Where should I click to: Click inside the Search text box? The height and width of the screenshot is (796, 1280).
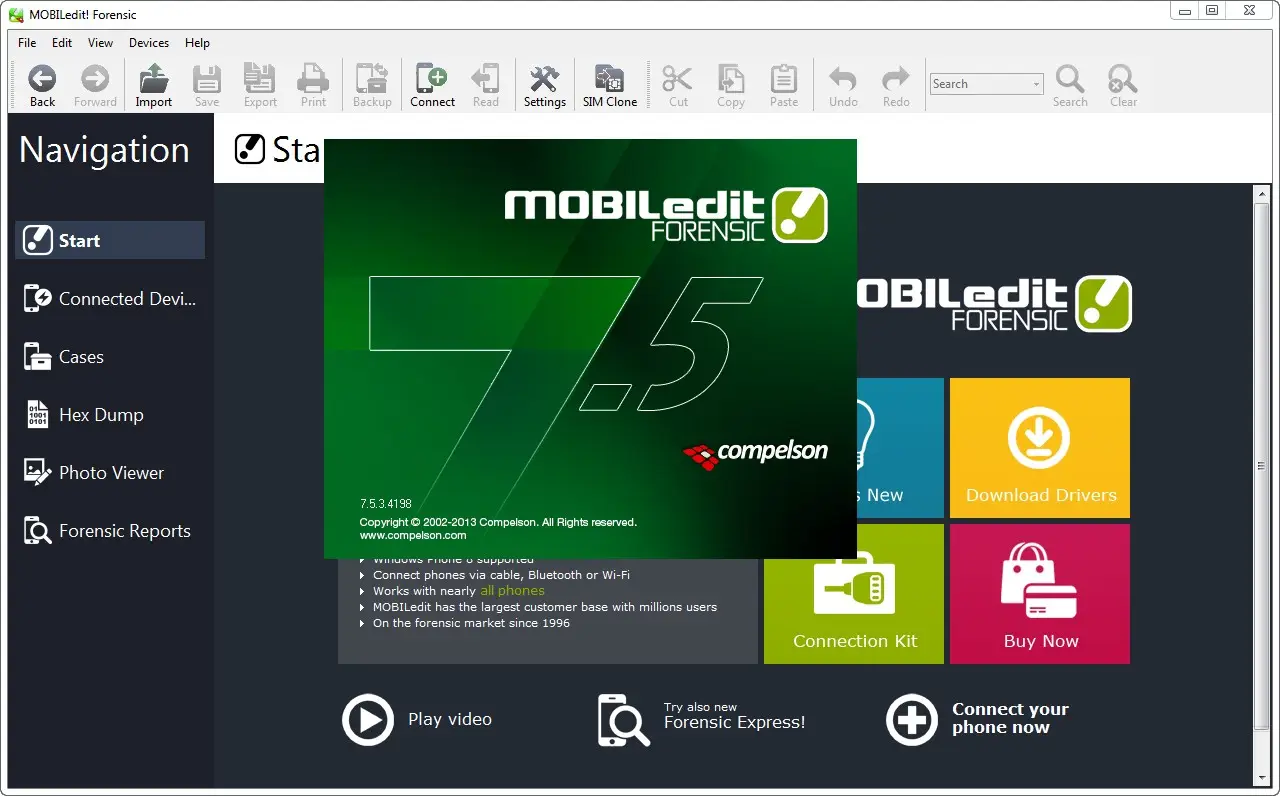coord(979,84)
